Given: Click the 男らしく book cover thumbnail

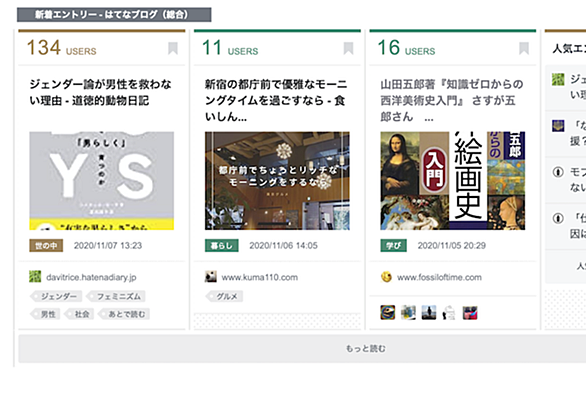Looking at the screenshot, I should pyautogui.click(x=102, y=180).
